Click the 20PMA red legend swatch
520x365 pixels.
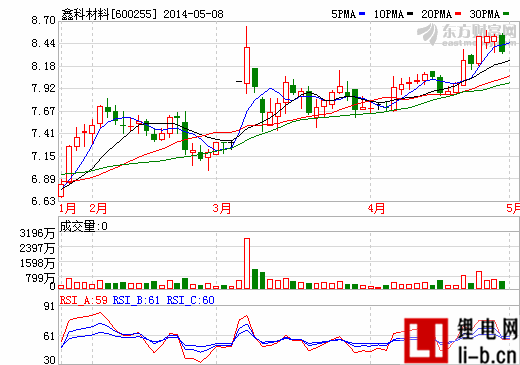point(458,14)
